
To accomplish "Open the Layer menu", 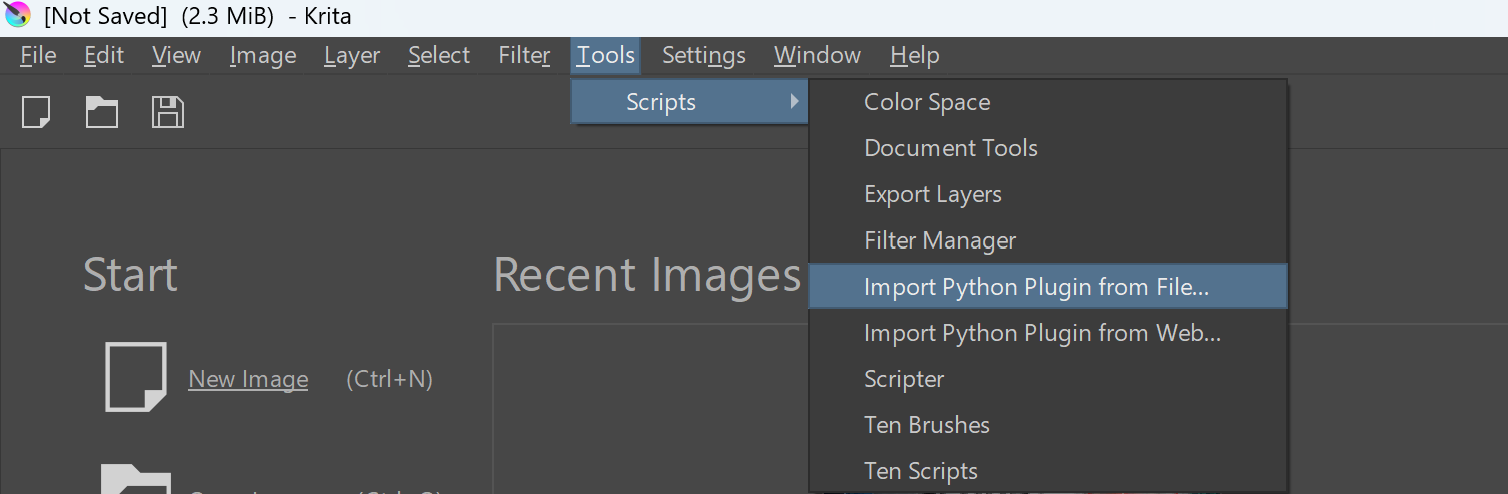I will pyautogui.click(x=352, y=55).
